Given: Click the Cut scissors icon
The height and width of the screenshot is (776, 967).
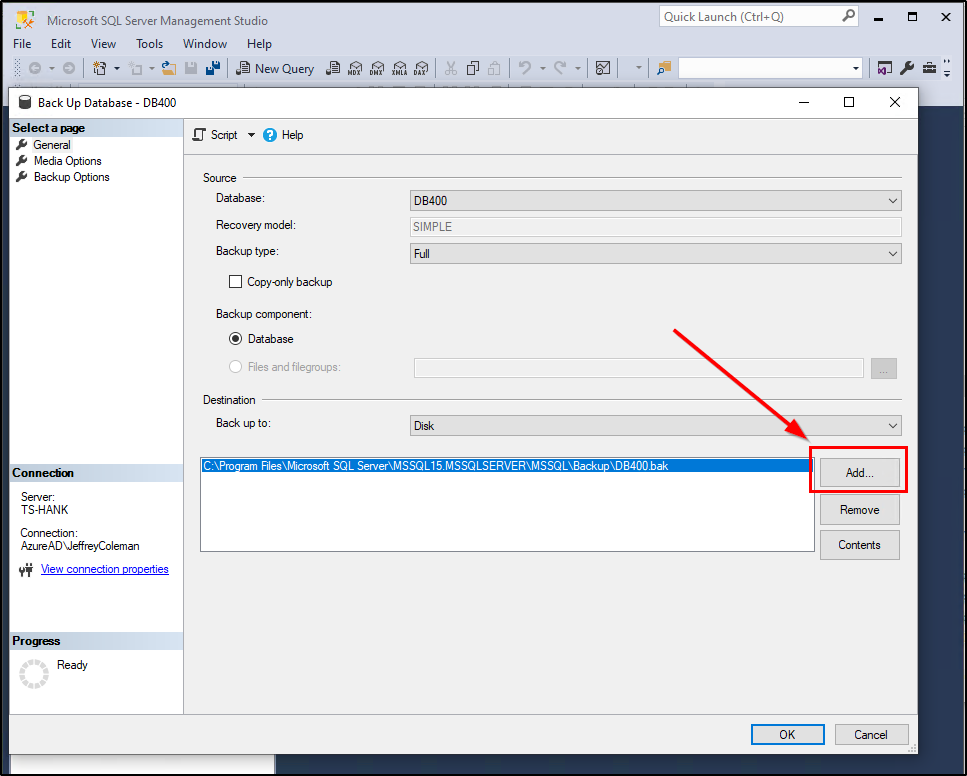Looking at the screenshot, I should tap(451, 68).
